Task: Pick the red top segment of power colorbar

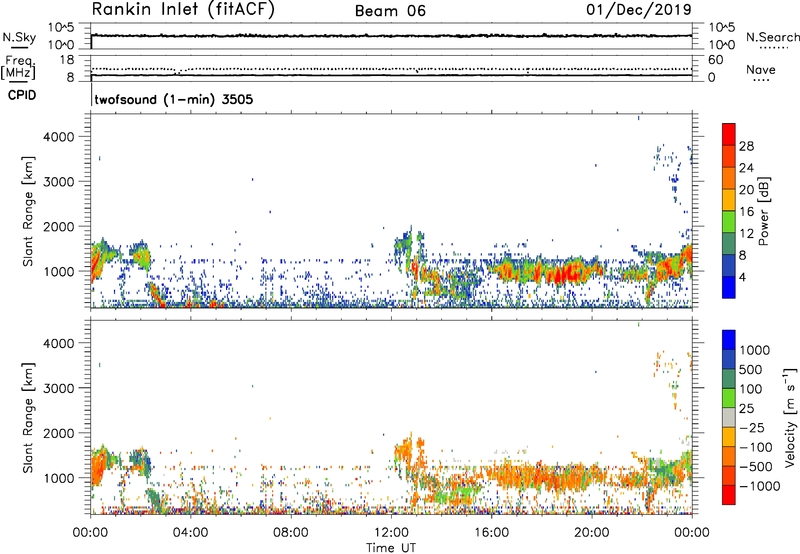Action: click(x=729, y=134)
